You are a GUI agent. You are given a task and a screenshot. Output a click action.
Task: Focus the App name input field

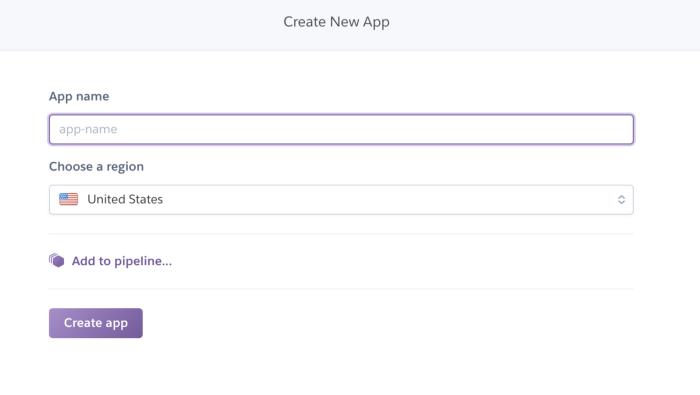coord(341,129)
